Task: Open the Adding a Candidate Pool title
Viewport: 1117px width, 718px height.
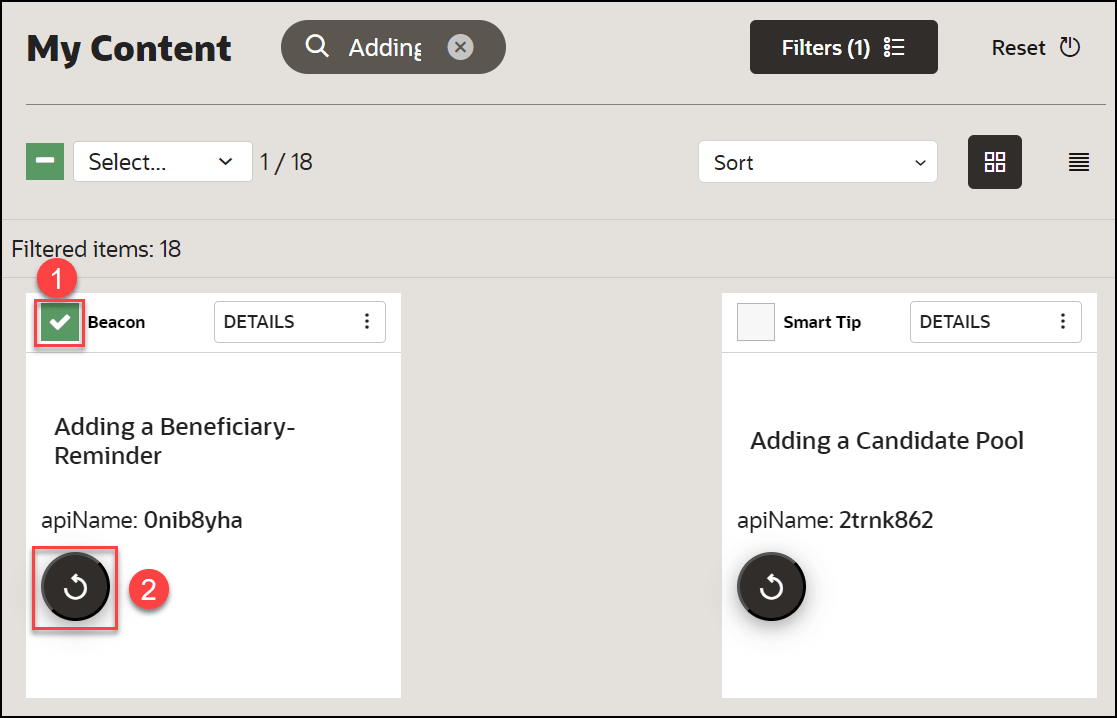Action: (x=887, y=441)
